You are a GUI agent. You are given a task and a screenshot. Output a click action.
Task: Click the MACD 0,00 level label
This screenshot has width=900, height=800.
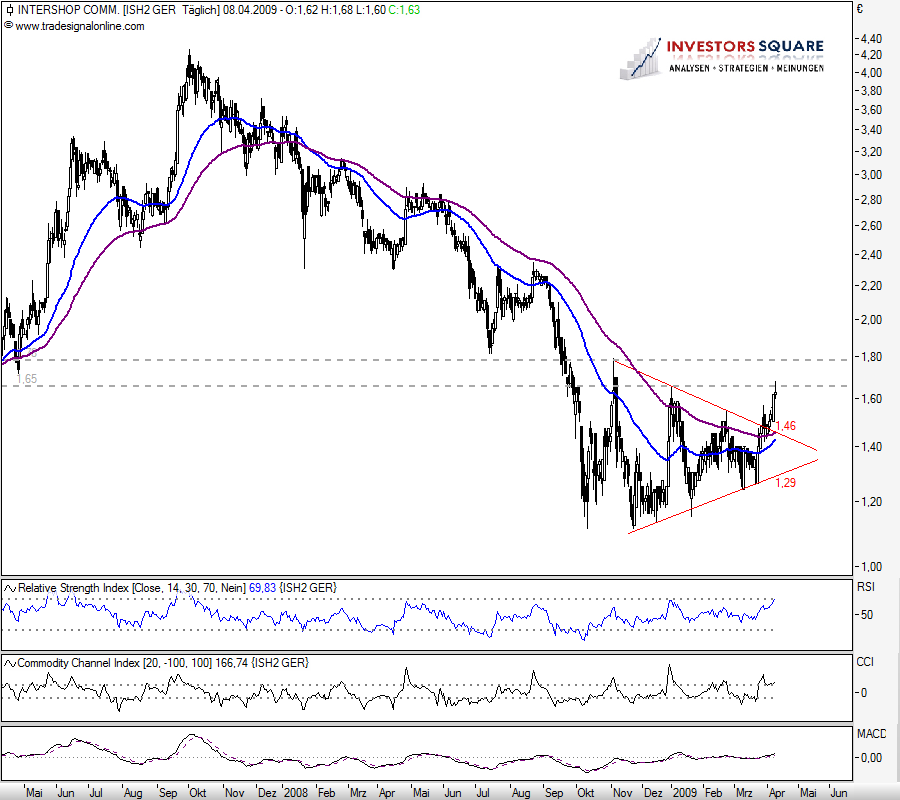click(x=871, y=758)
